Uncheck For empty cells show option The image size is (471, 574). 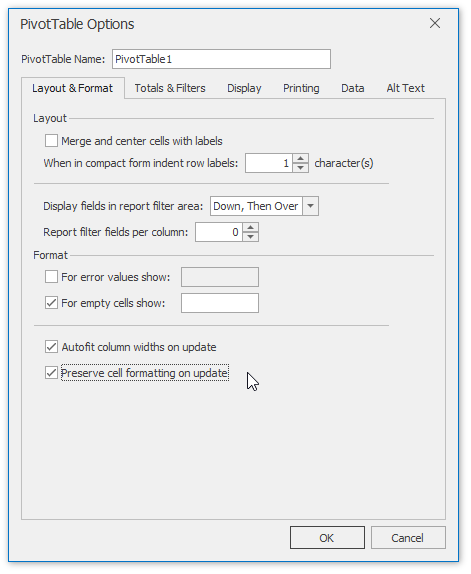(x=51, y=303)
